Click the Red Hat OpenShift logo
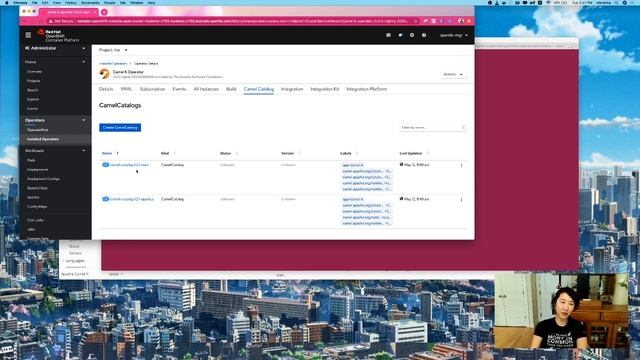 point(58,36)
